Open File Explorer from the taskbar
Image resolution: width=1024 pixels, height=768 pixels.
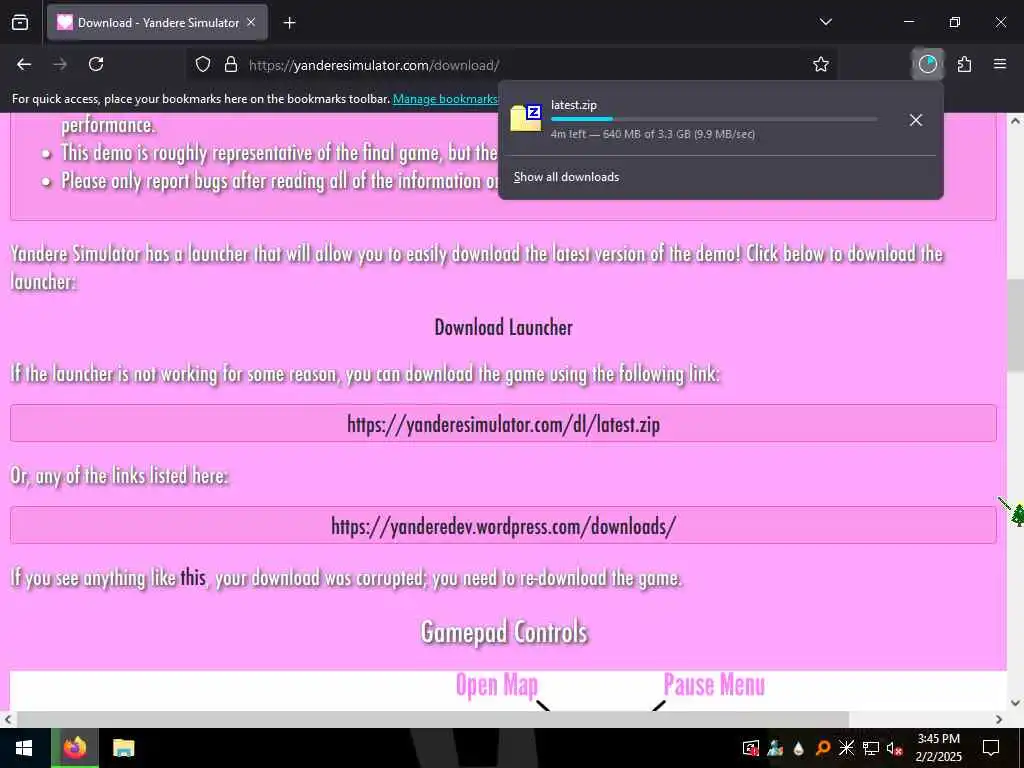[x=123, y=748]
